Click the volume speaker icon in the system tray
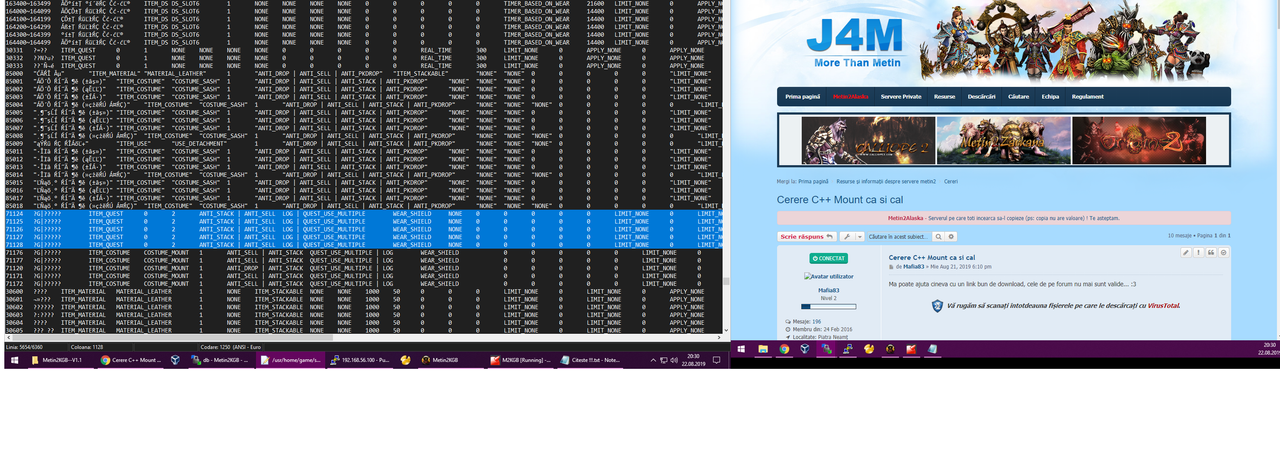The image size is (1280, 454). click(673, 360)
